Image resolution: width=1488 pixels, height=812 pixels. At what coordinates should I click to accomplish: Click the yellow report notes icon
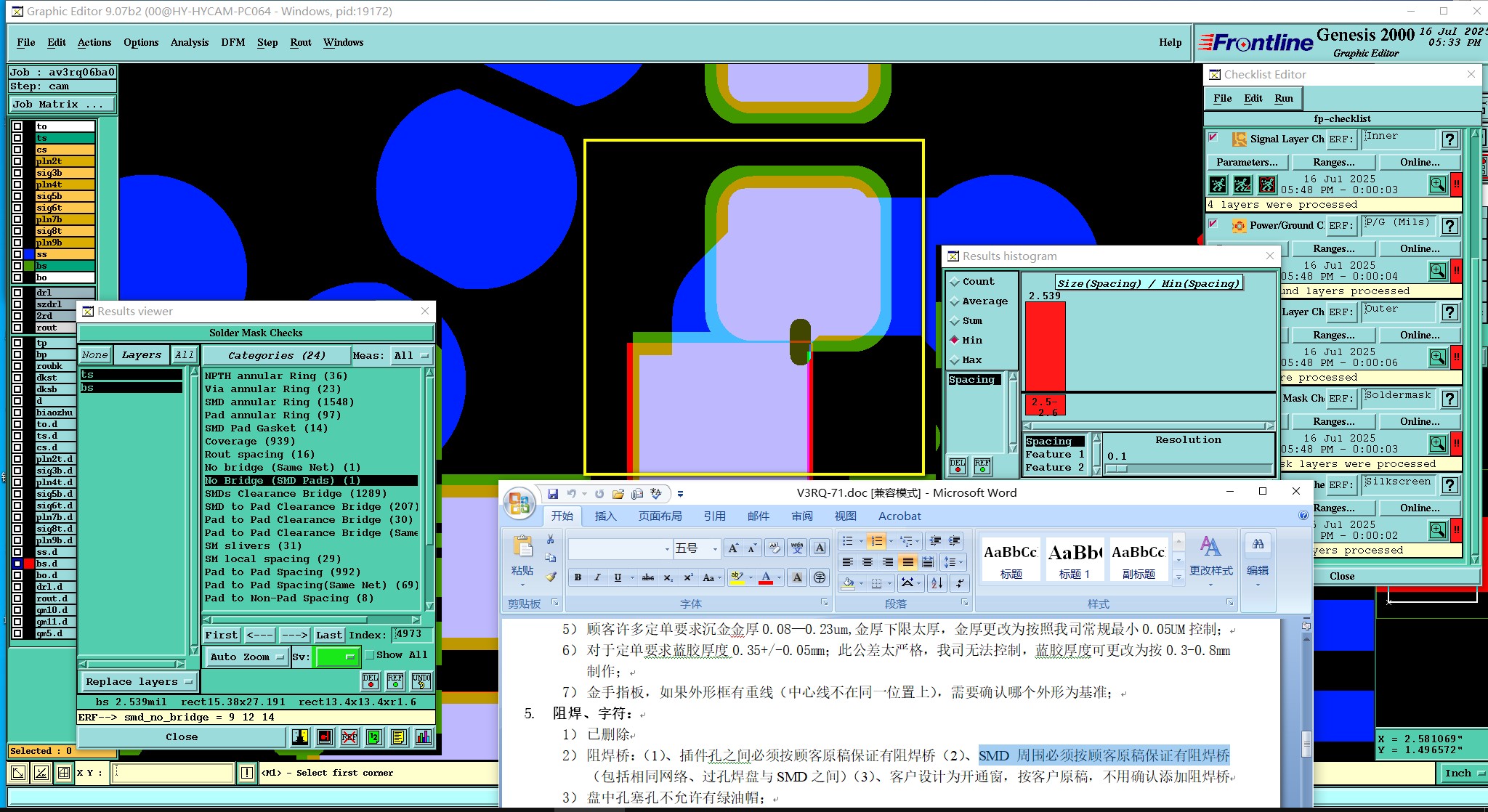pos(398,737)
